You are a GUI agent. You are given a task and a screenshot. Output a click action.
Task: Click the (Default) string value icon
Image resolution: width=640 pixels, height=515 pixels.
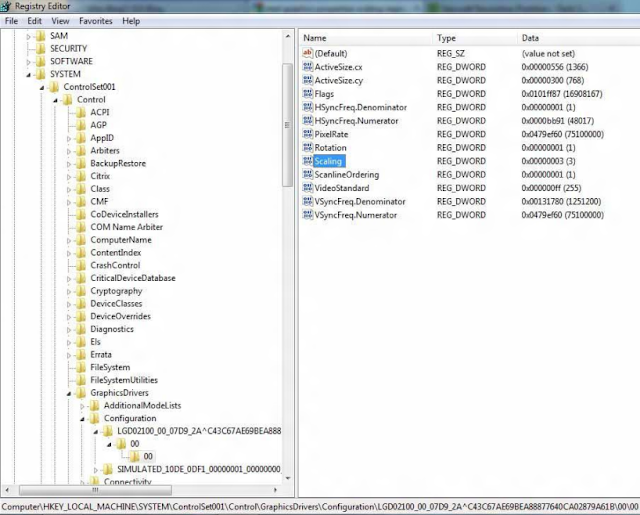pos(308,53)
